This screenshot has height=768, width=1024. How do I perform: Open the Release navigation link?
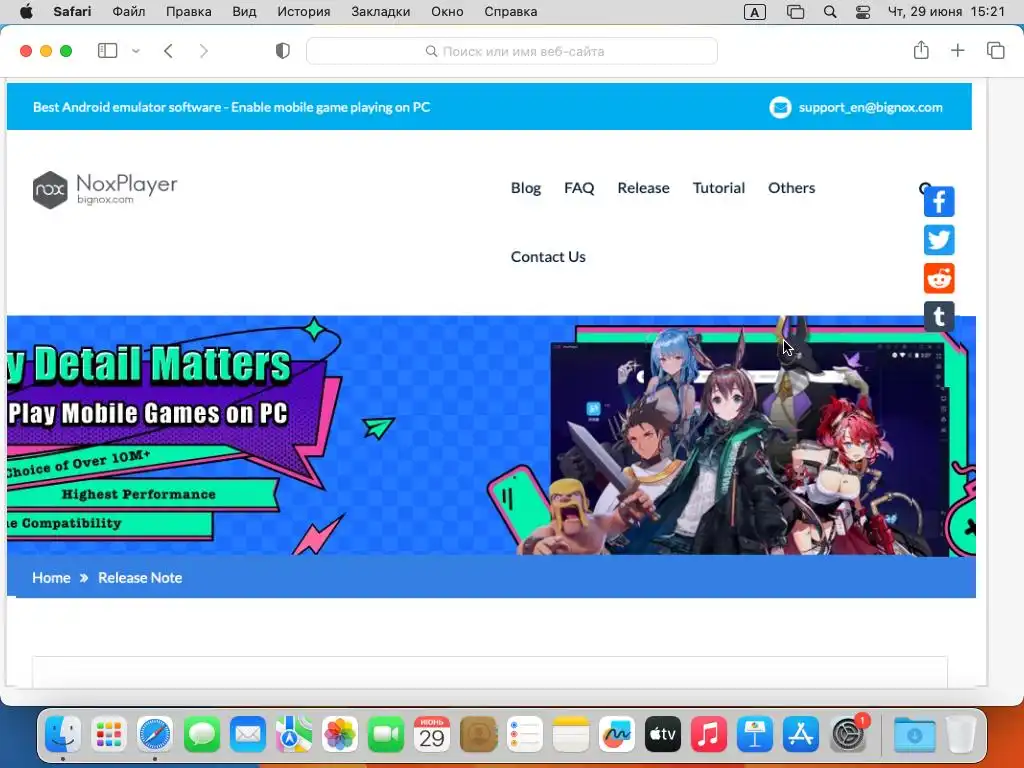[x=643, y=188]
